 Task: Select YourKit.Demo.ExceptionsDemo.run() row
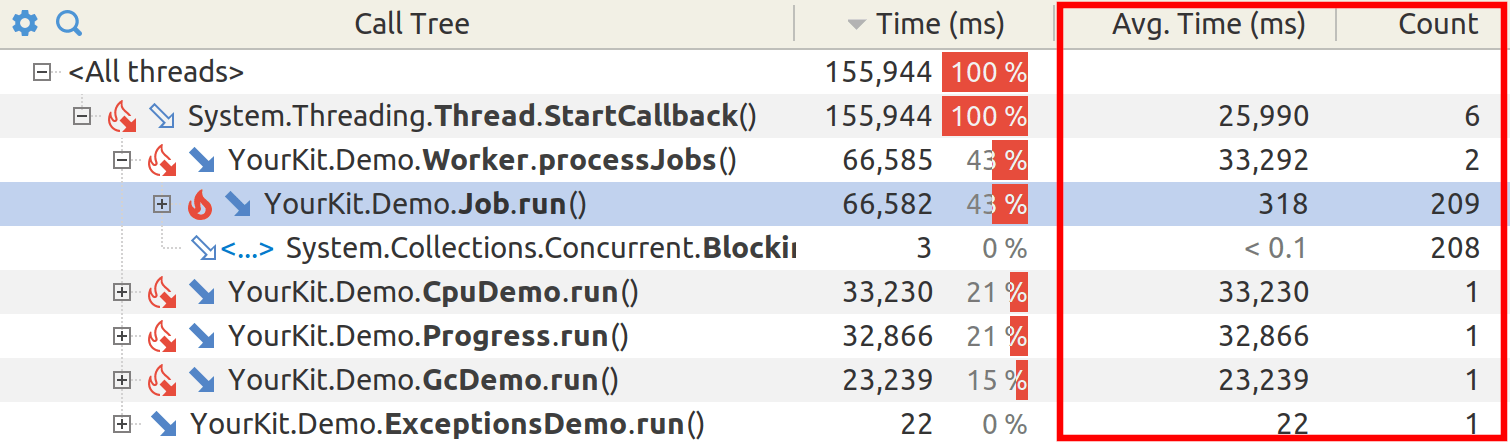tap(755, 424)
